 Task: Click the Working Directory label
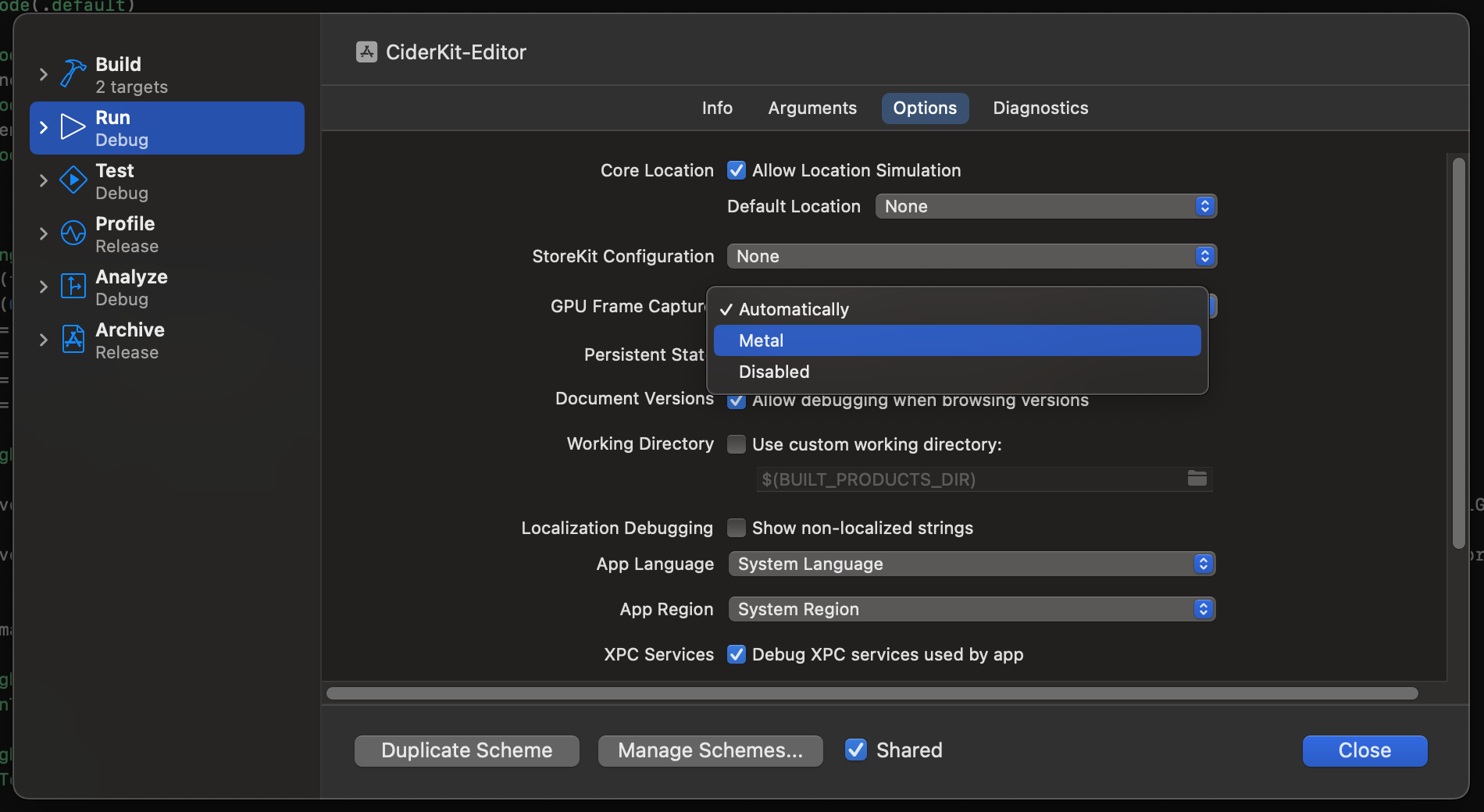(640, 443)
